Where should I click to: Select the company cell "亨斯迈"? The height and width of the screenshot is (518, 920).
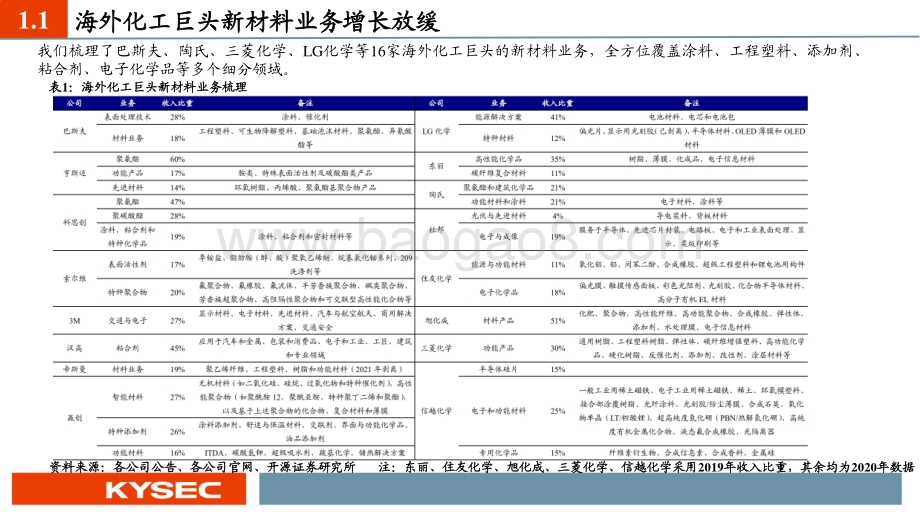point(75,173)
